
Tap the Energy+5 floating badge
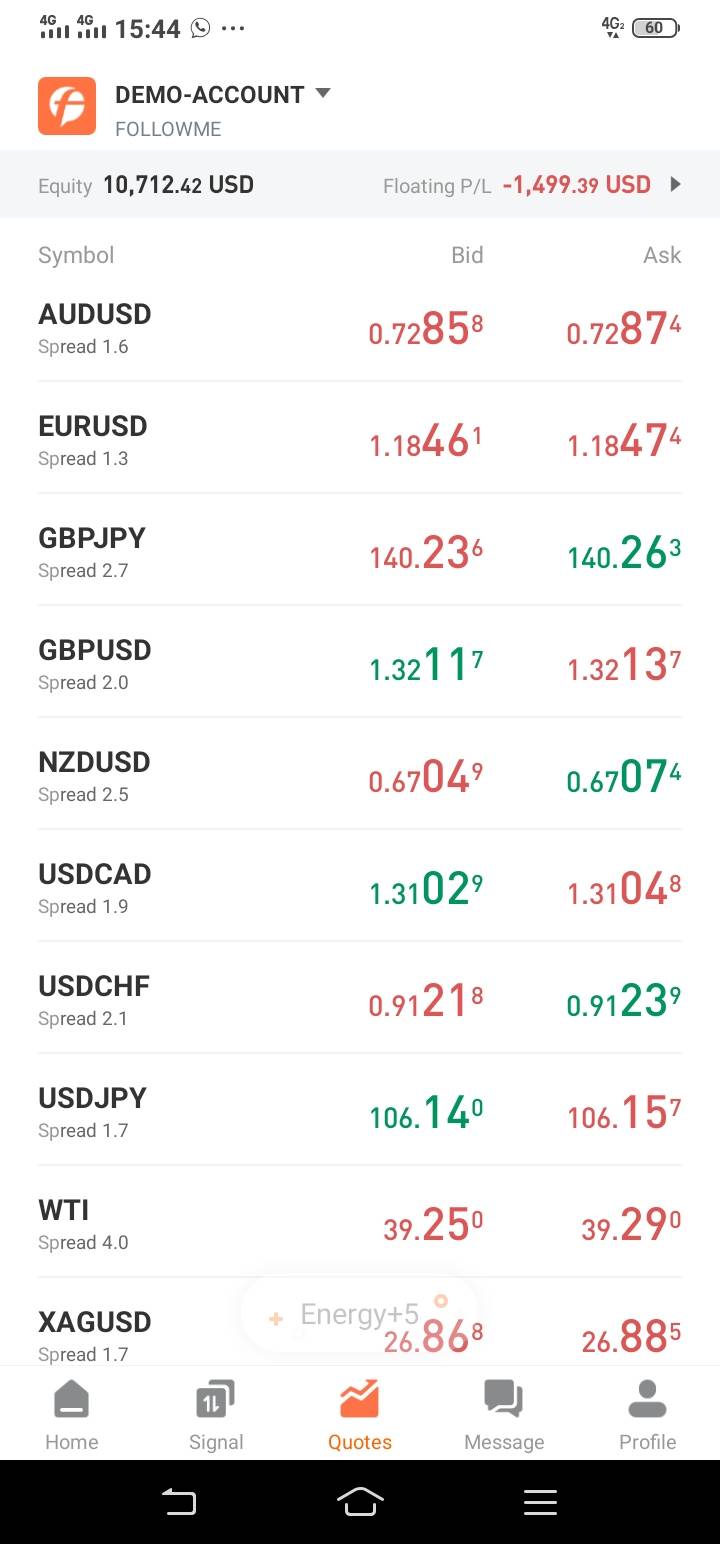coord(359,1315)
